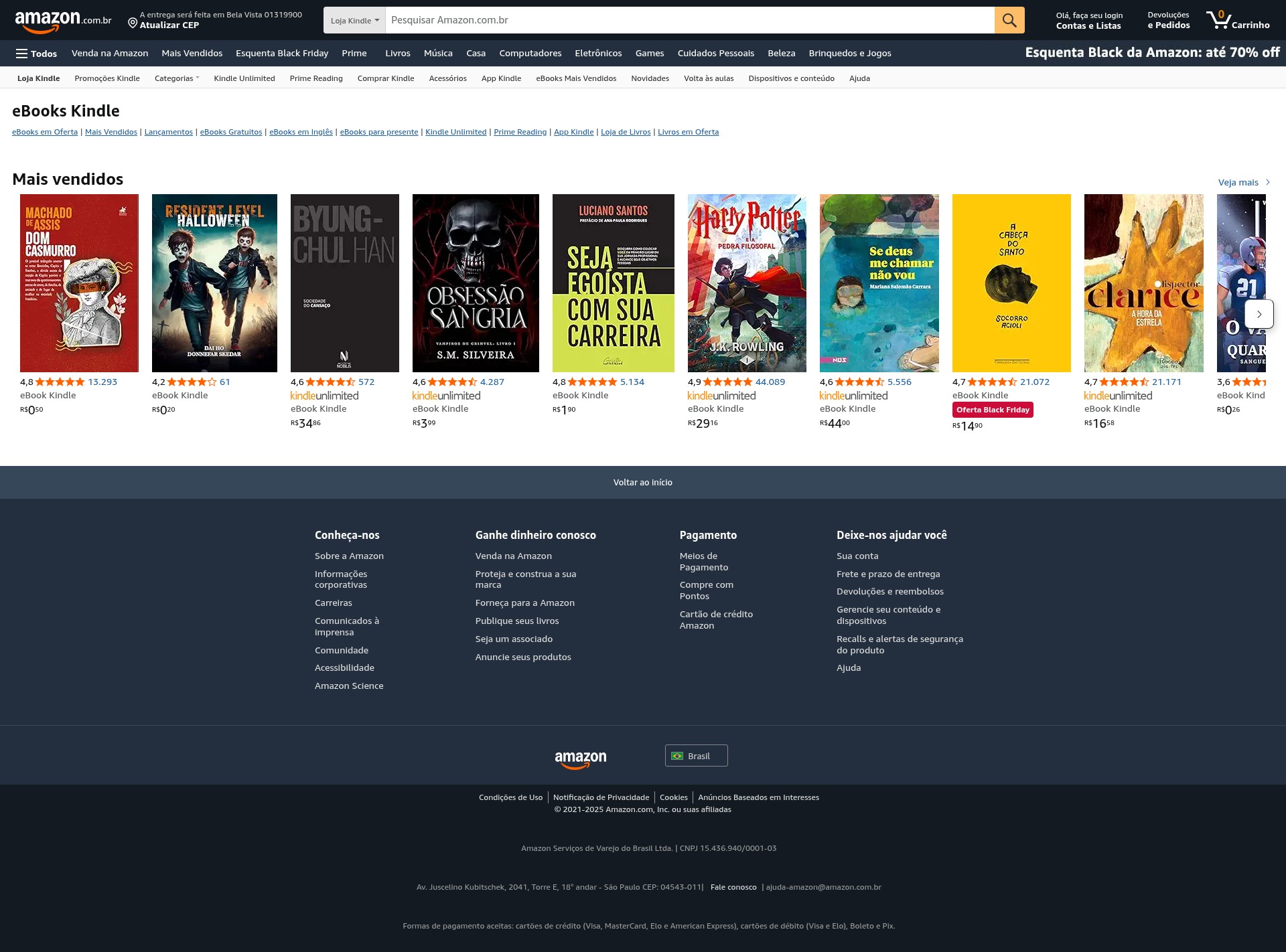This screenshot has width=1286, height=952.
Task: Open Notificação de Privacidade link
Action: 601,797
